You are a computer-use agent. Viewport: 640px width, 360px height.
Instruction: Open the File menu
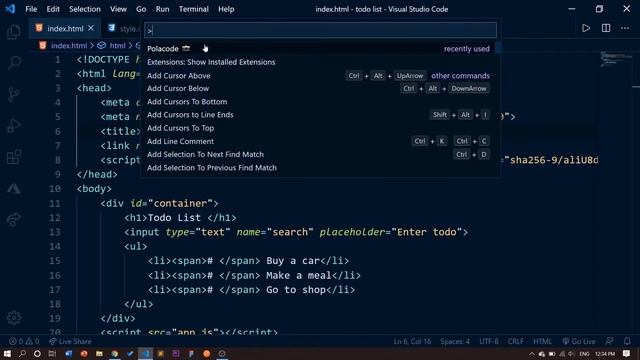31,9
